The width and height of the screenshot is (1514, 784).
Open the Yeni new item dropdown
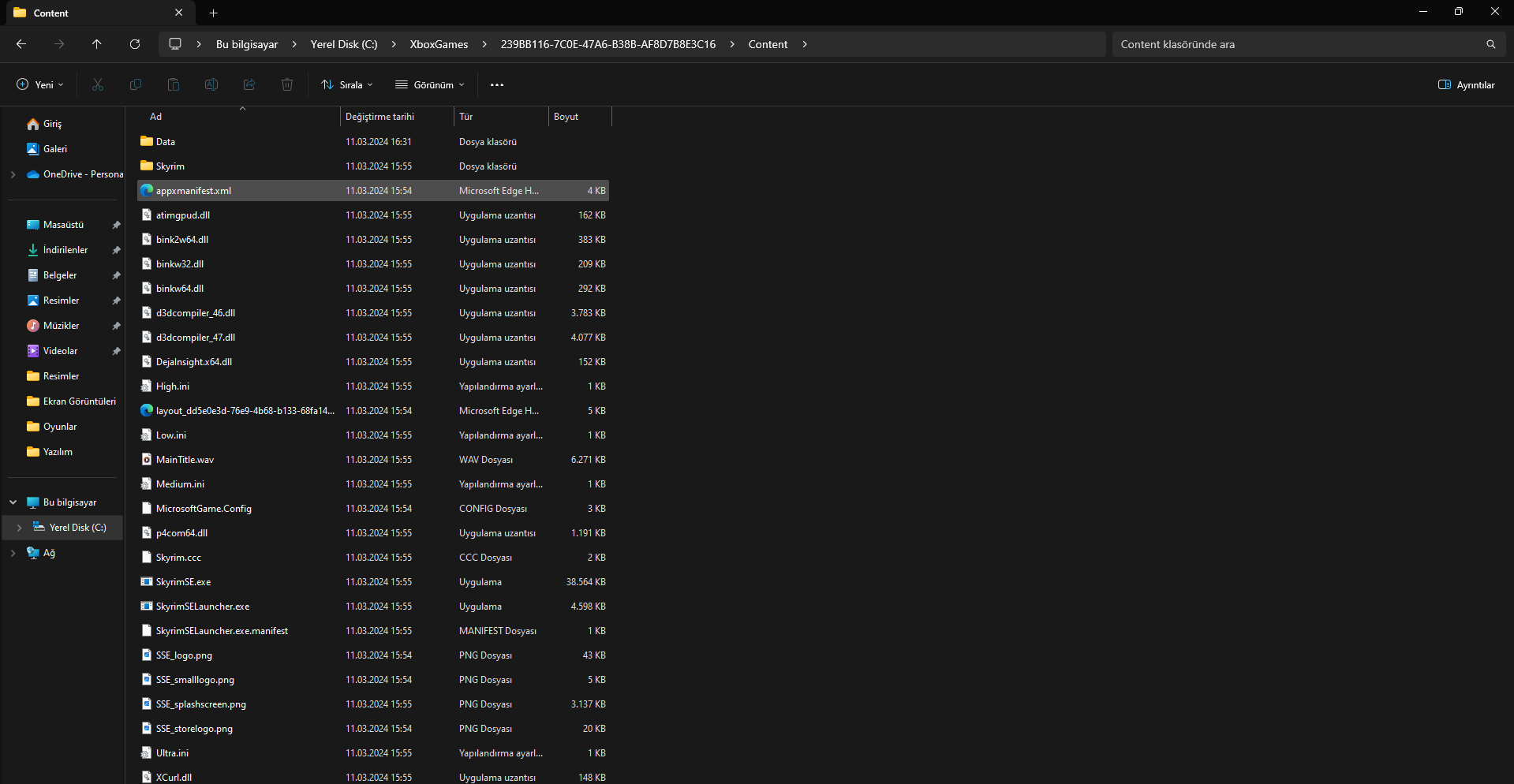[x=40, y=84]
